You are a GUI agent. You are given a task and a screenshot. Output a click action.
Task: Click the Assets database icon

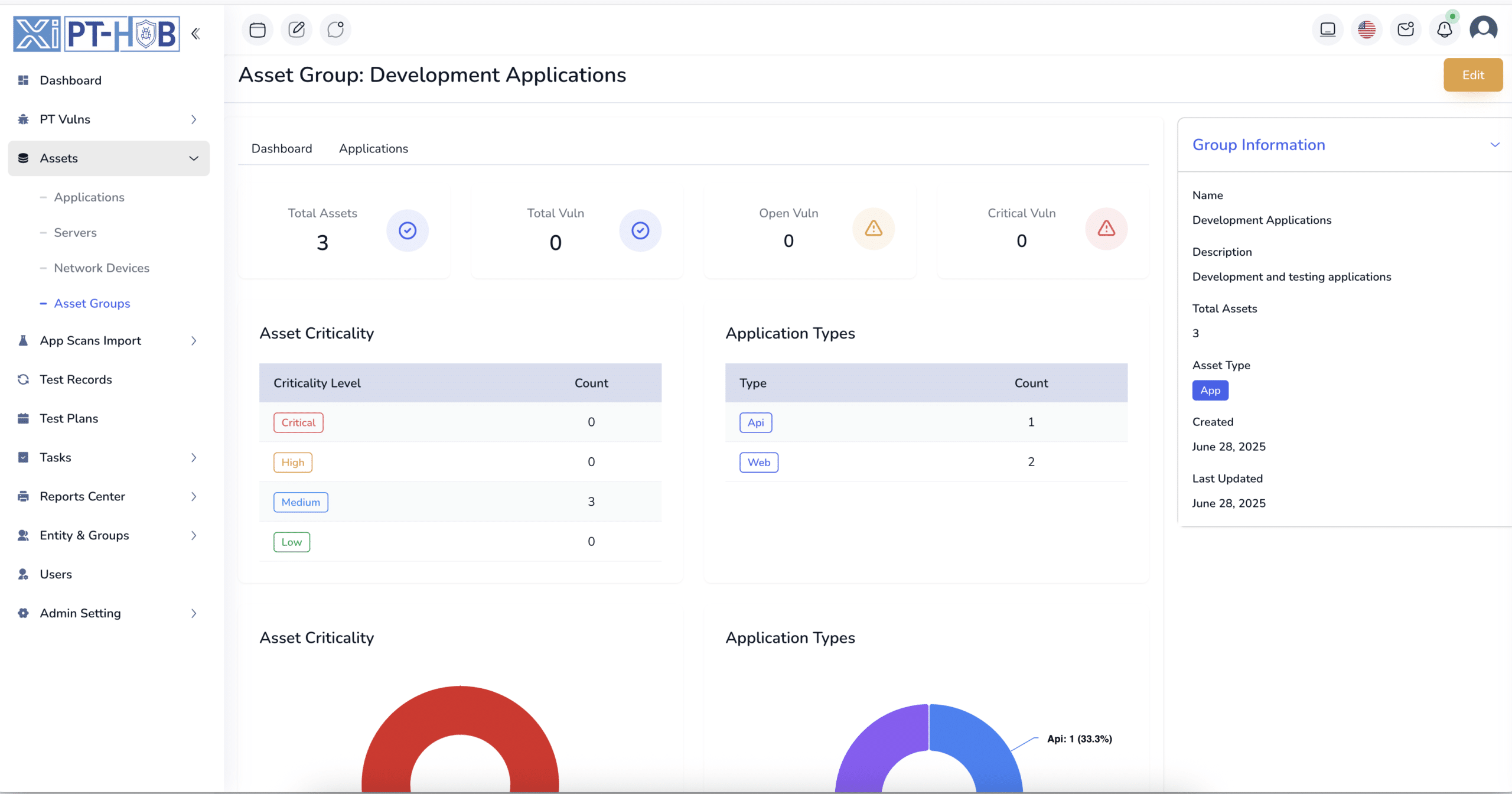[x=24, y=158]
